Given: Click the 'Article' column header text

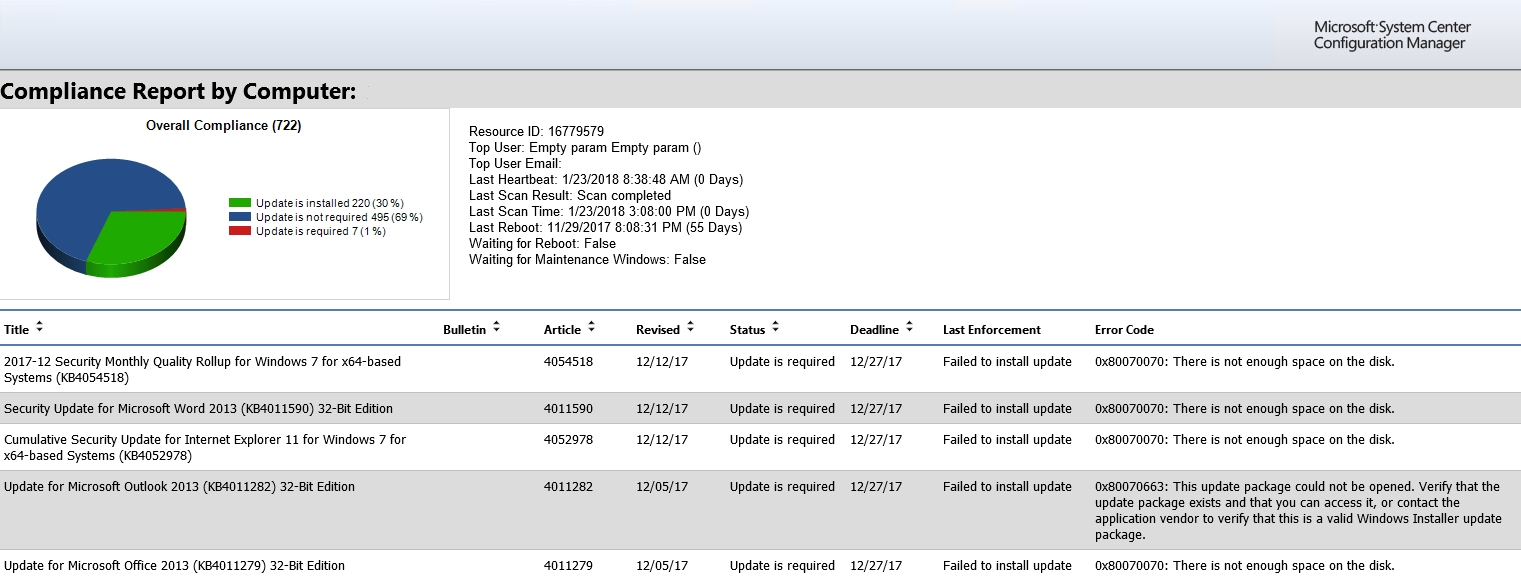Looking at the screenshot, I should (562, 330).
